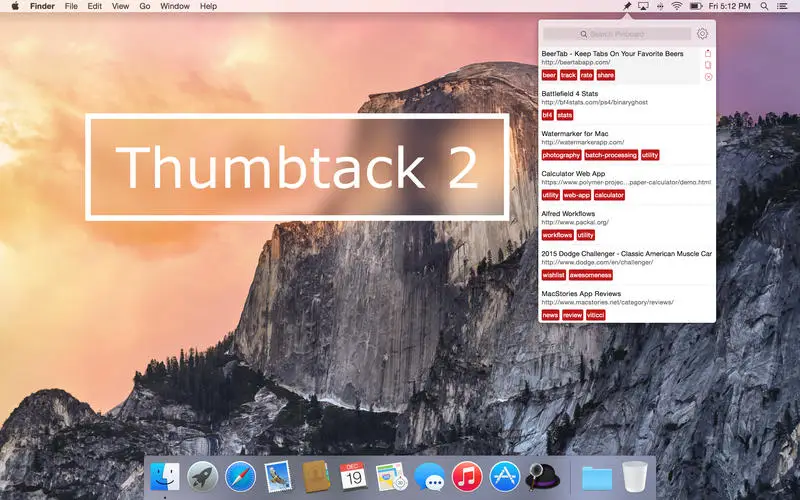Open iTunes from the Dock
The height and width of the screenshot is (500, 800).
[466, 477]
